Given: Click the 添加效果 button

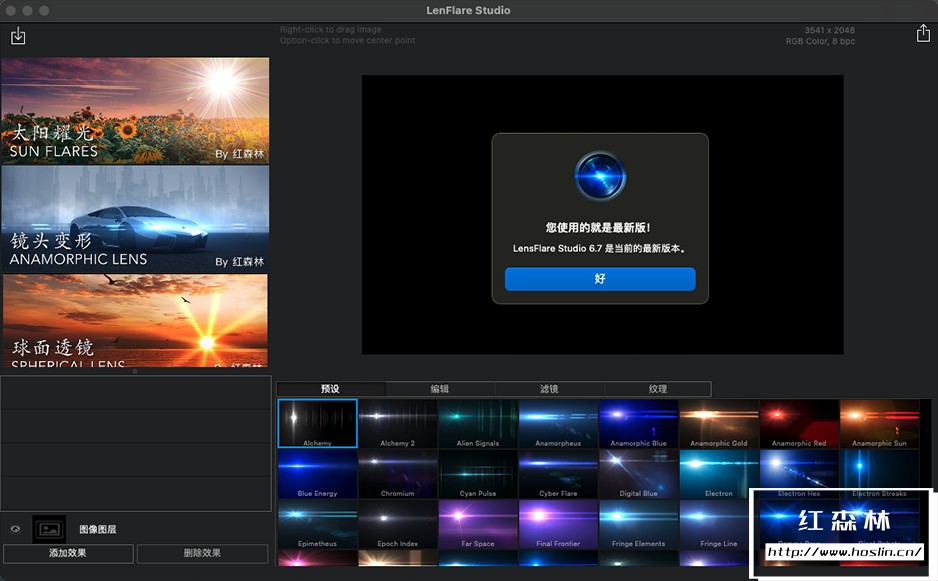Looking at the screenshot, I should (x=68, y=553).
